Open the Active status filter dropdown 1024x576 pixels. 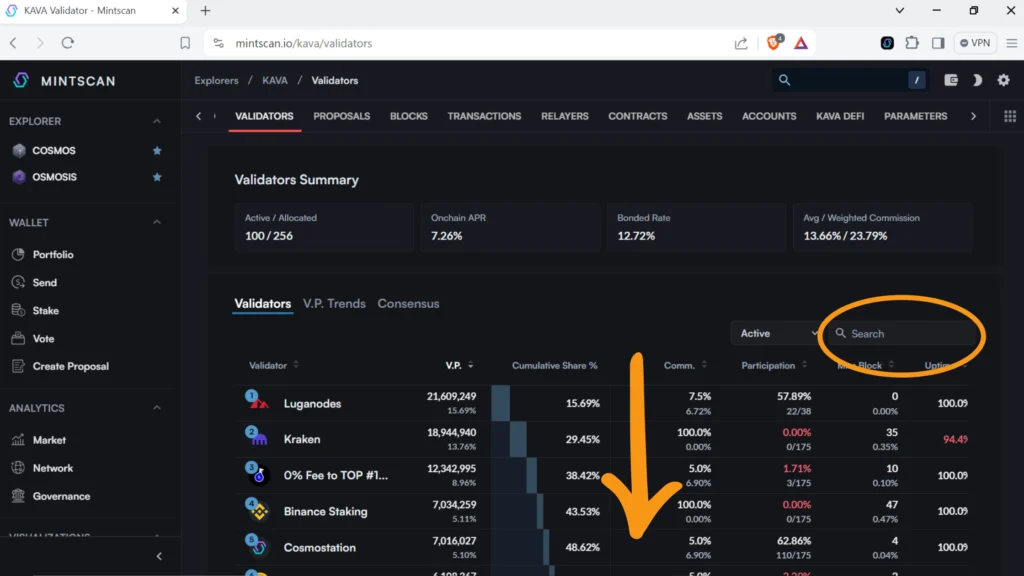coord(776,334)
